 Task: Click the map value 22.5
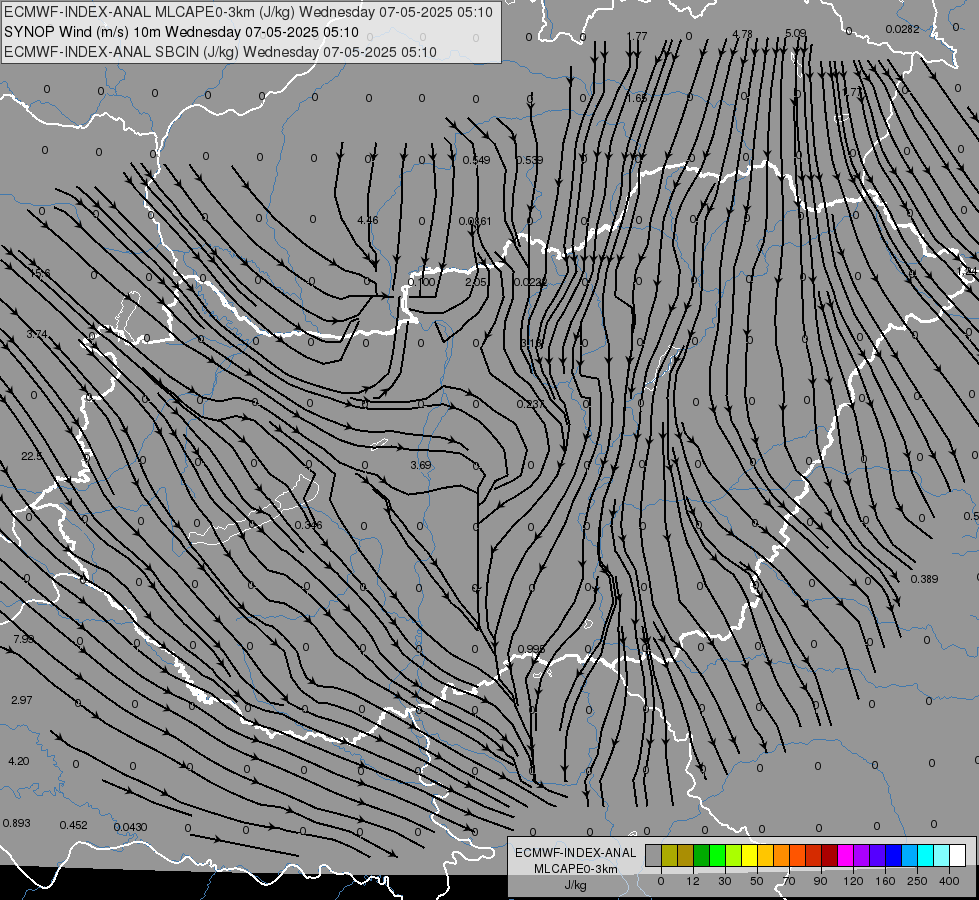point(32,456)
